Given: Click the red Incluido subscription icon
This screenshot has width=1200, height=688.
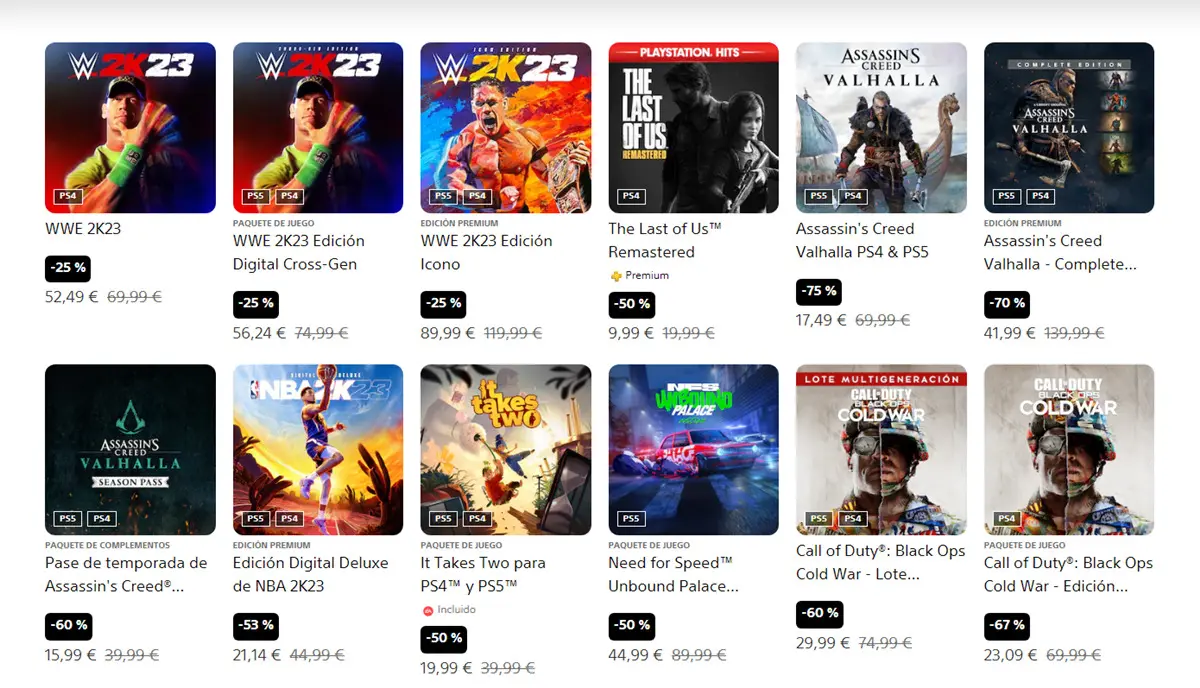Looking at the screenshot, I should (x=428, y=610).
